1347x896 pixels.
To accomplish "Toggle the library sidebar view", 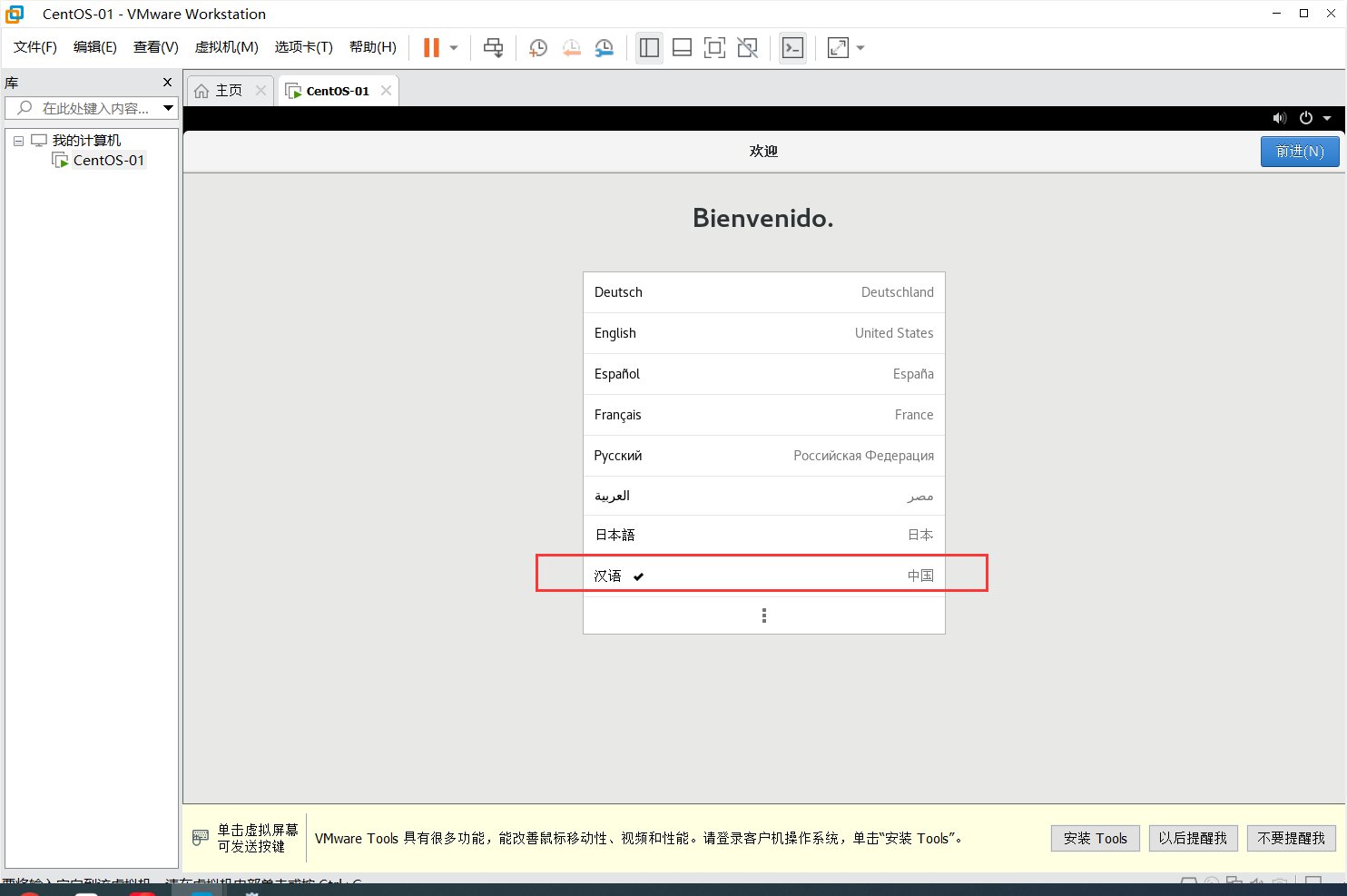I will tap(649, 48).
